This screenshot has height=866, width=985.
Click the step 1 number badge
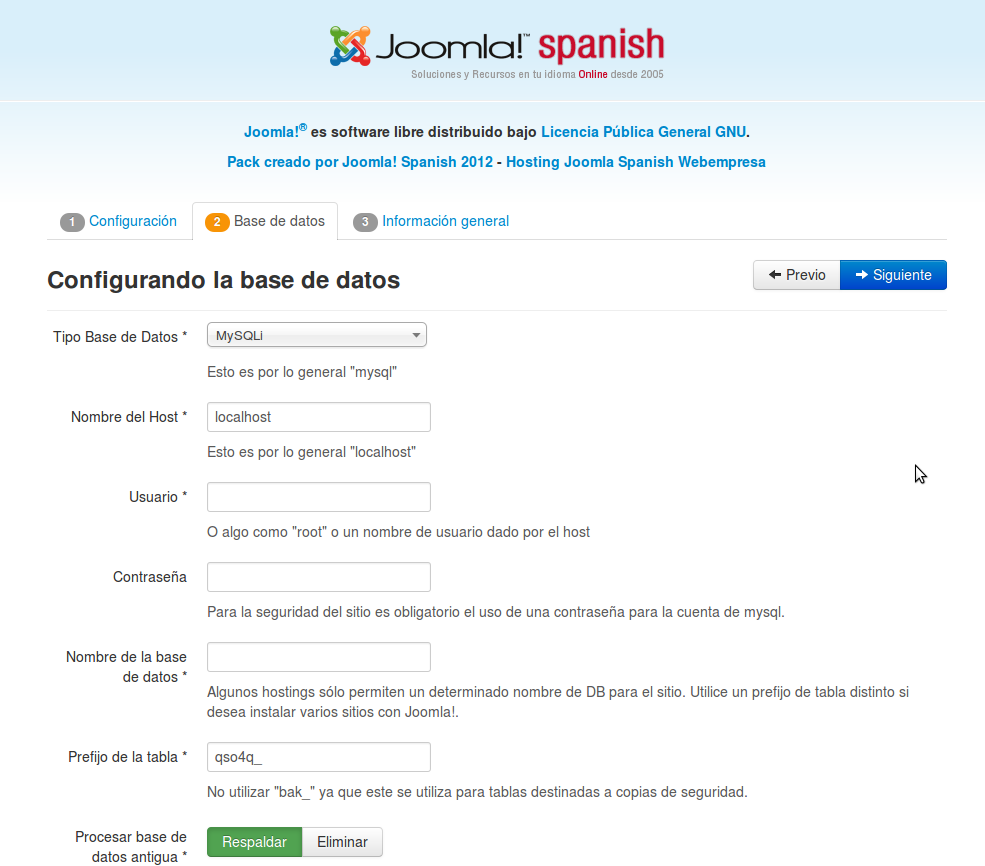(x=72, y=222)
